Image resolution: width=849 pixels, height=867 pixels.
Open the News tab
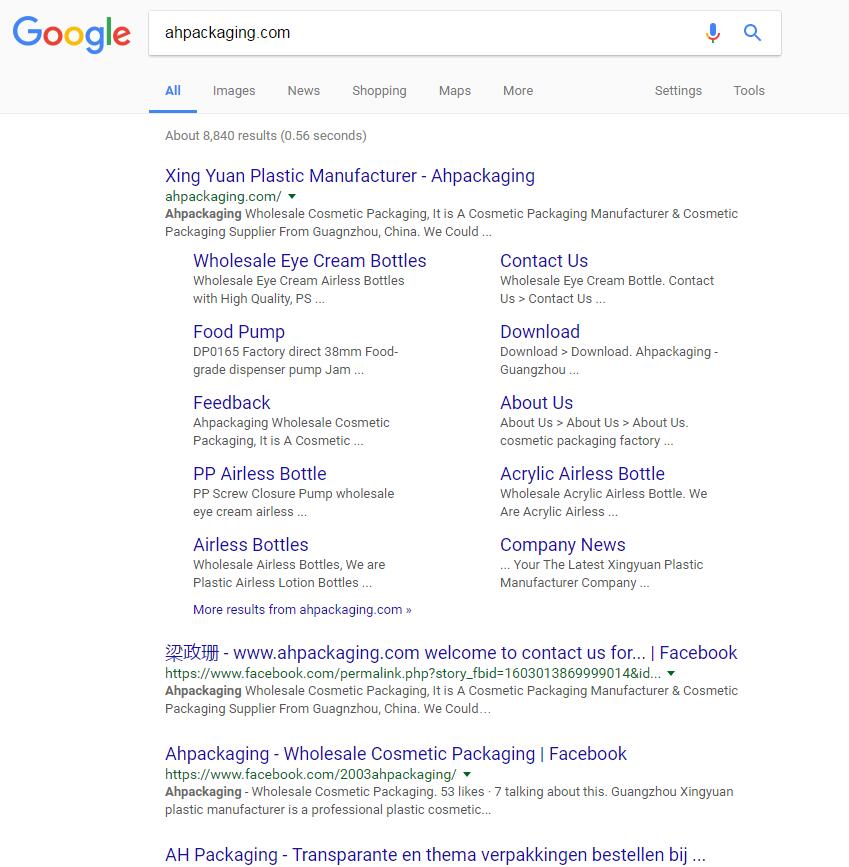[303, 91]
